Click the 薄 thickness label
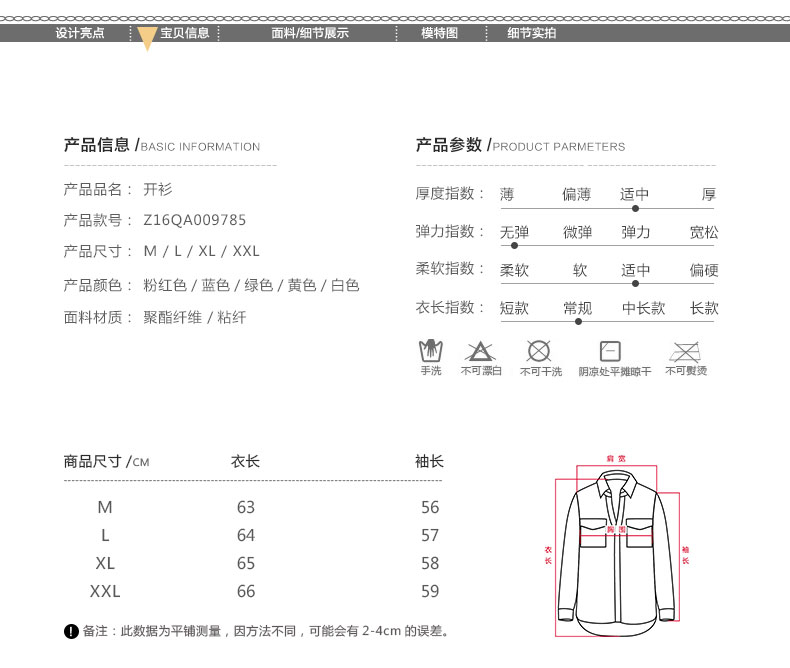This screenshot has height=668, width=790. tap(507, 194)
